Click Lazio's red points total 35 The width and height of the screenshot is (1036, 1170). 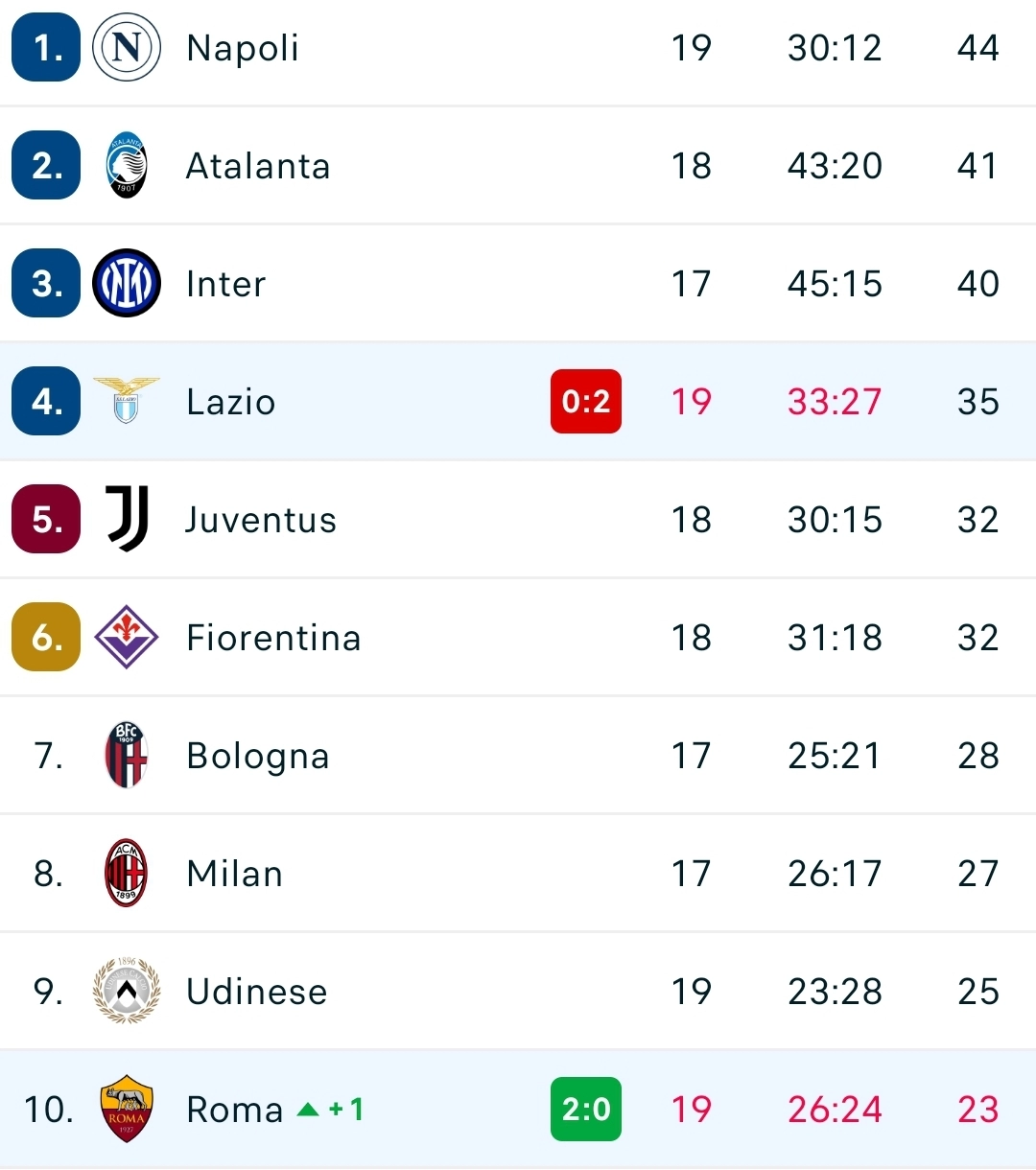point(977,402)
